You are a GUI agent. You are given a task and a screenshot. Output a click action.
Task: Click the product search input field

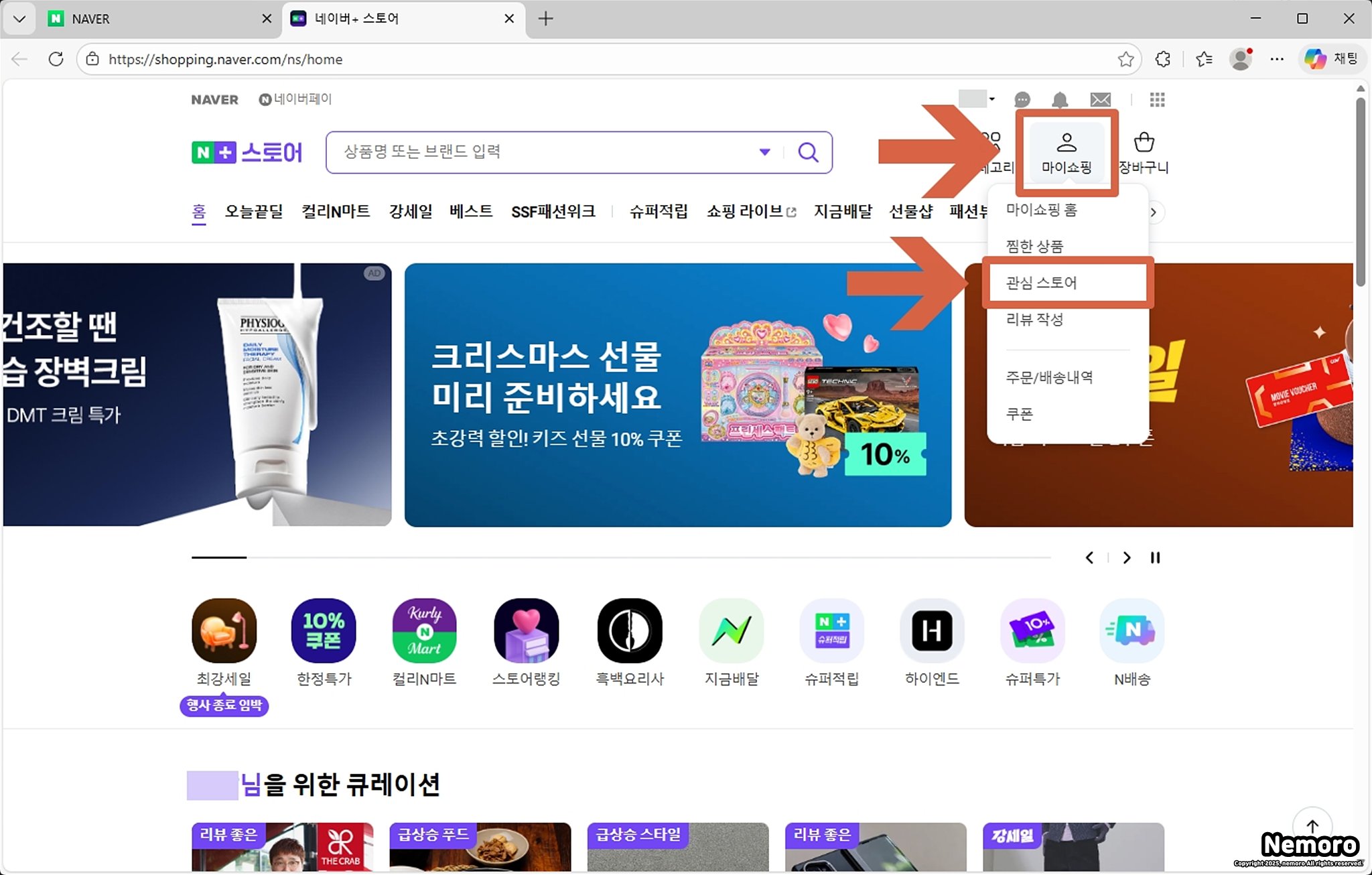[x=536, y=152]
